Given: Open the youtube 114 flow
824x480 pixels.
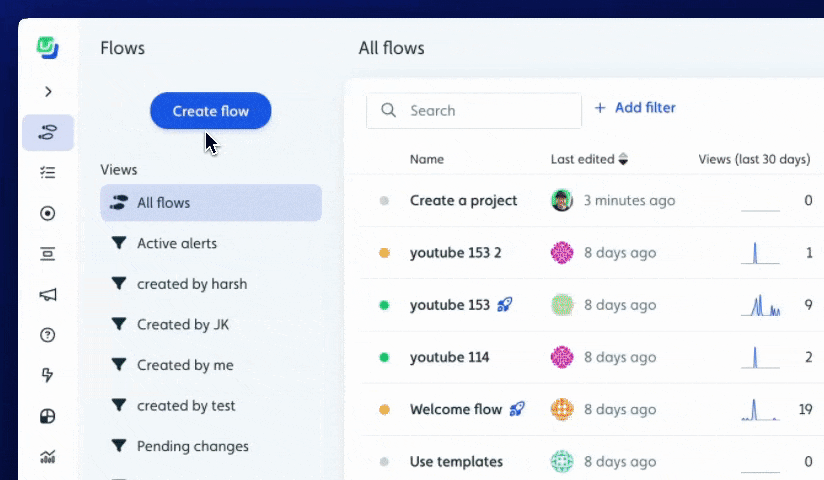Looking at the screenshot, I should pyautogui.click(x=449, y=357).
